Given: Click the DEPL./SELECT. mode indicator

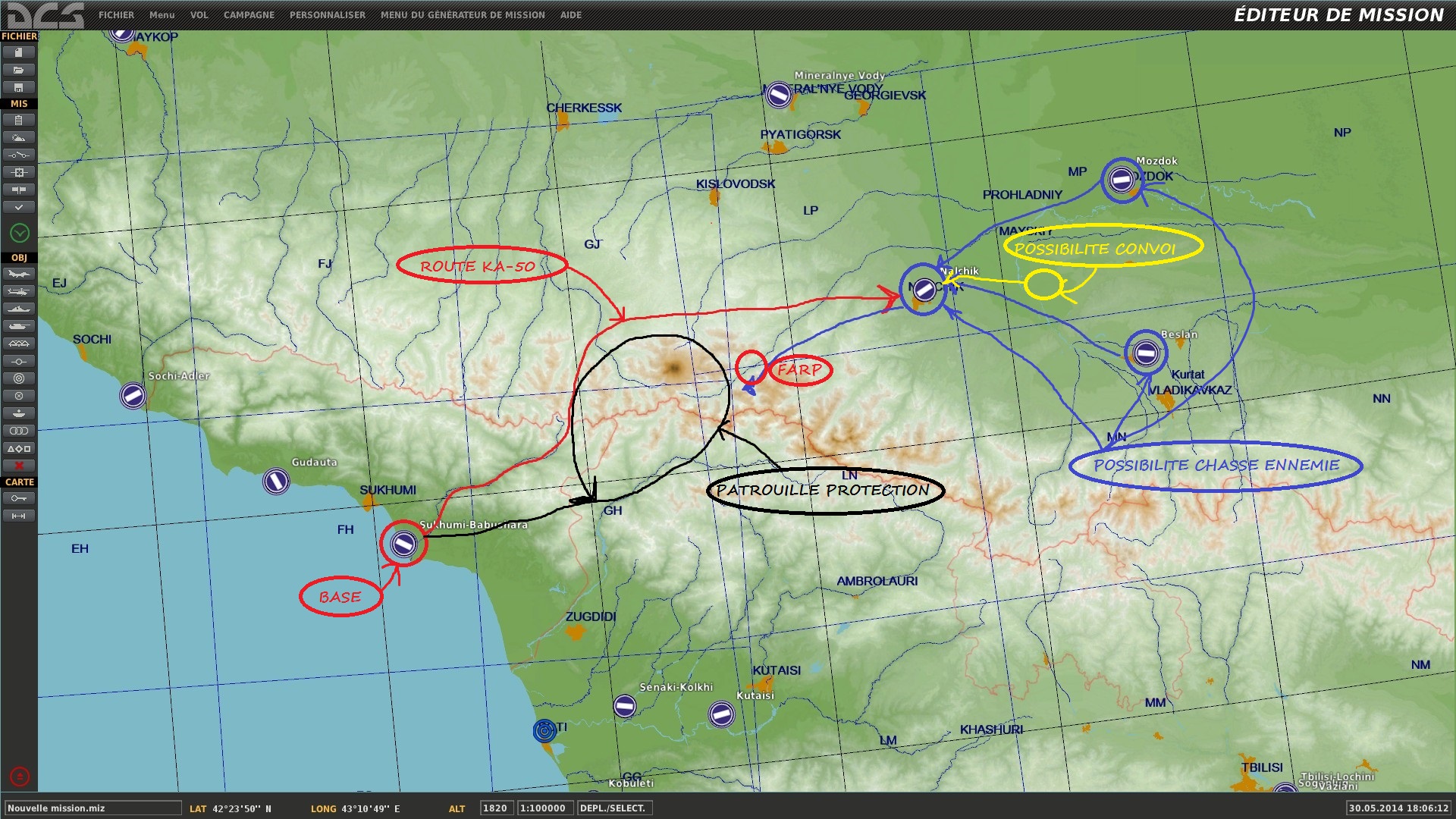Looking at the screenshot, I should [613, 808].
